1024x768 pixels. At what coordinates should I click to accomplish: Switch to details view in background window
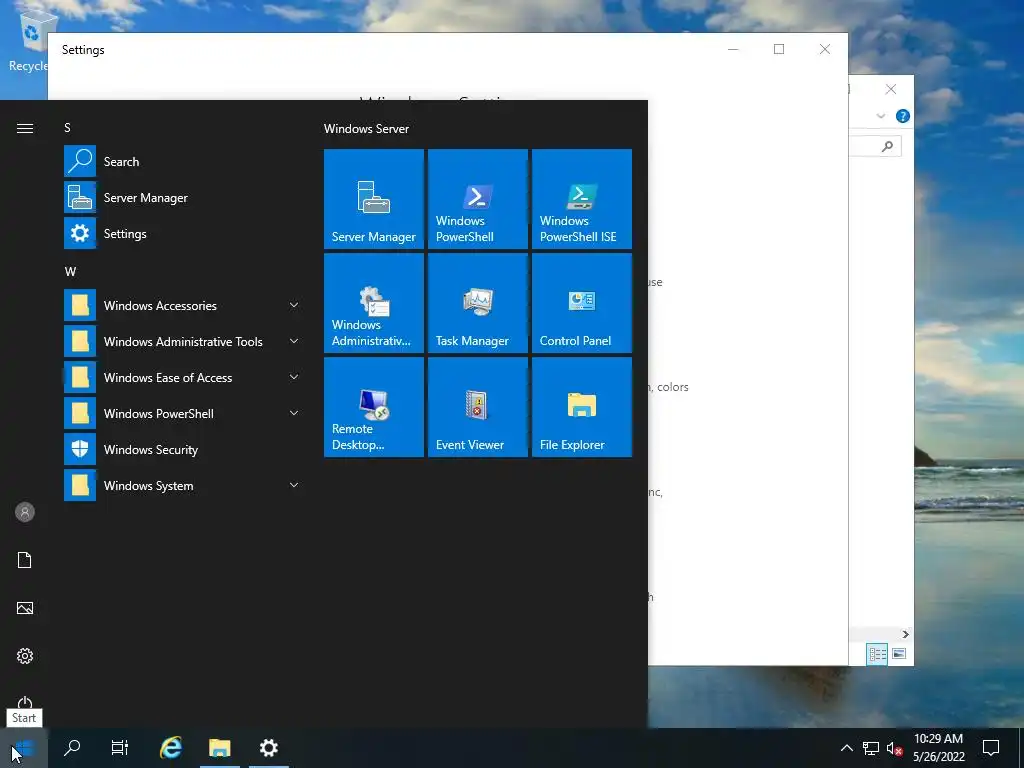pyautogui.click(x=877, y=654)
